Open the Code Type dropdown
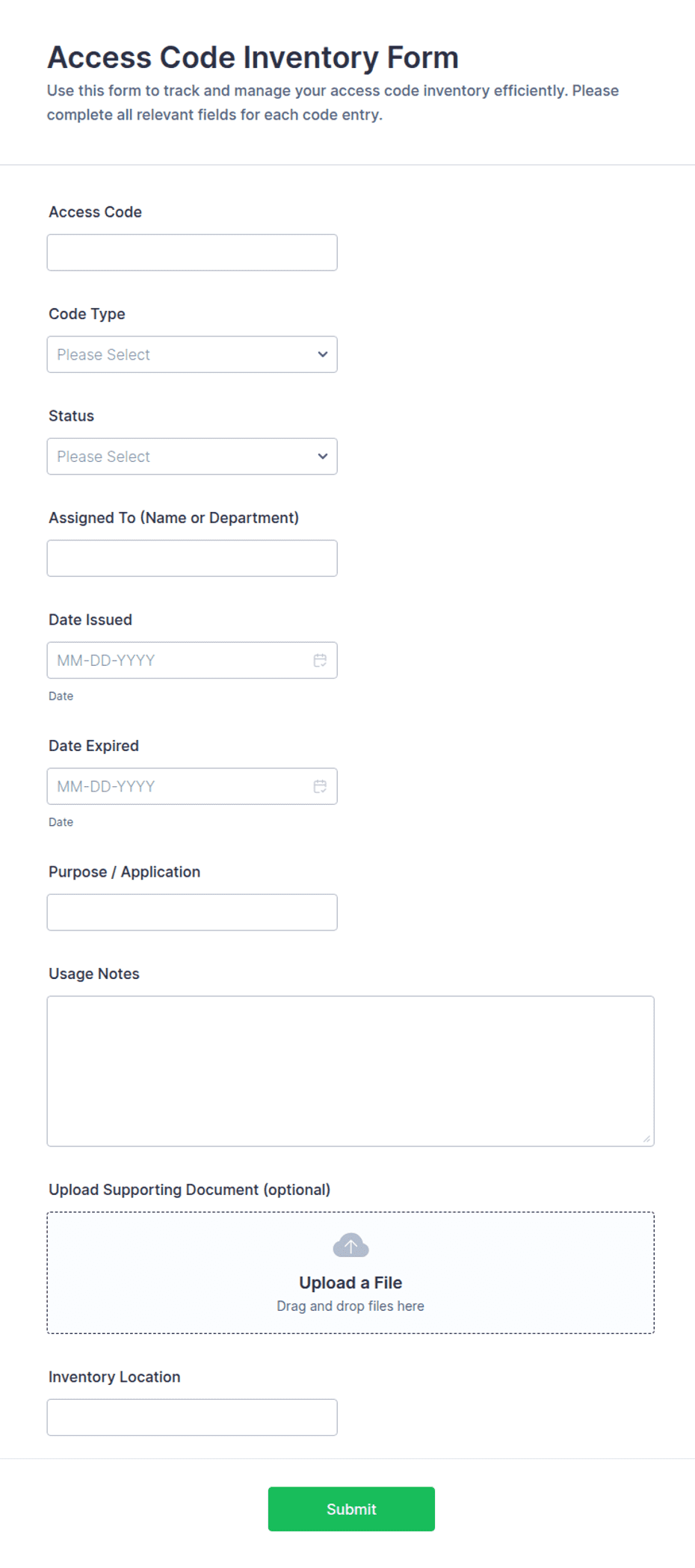 click(192, 354)
